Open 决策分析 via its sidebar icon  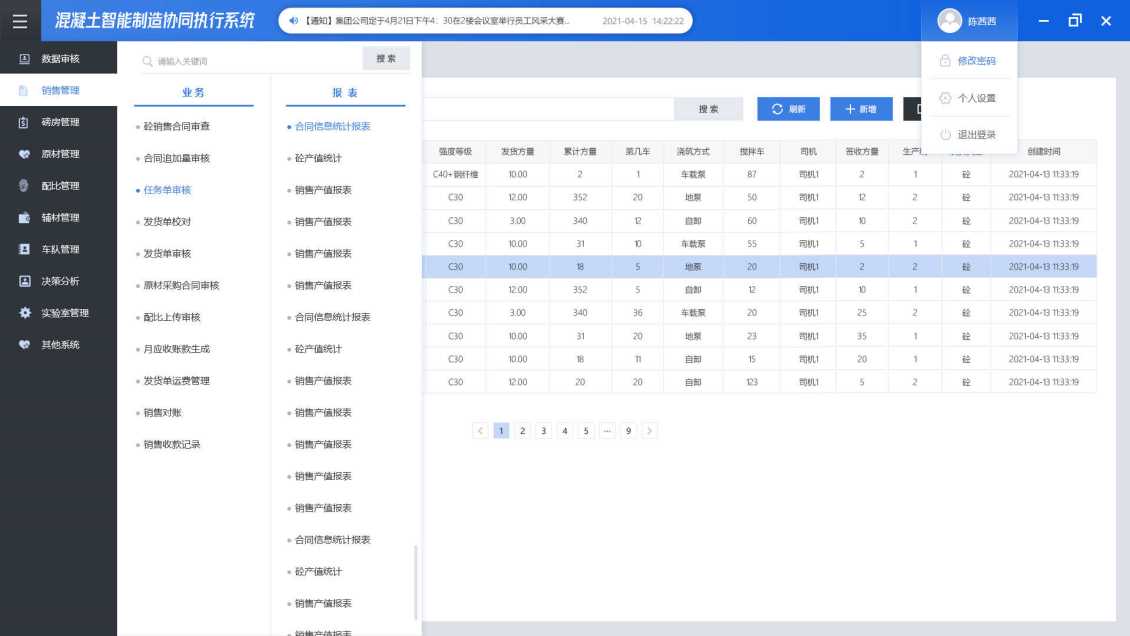coord(25,281)
